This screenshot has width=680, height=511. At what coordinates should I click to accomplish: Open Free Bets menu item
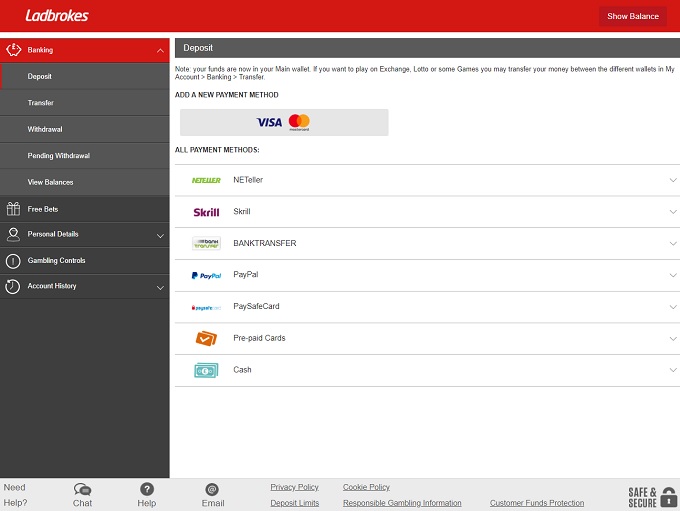point(85,209)
